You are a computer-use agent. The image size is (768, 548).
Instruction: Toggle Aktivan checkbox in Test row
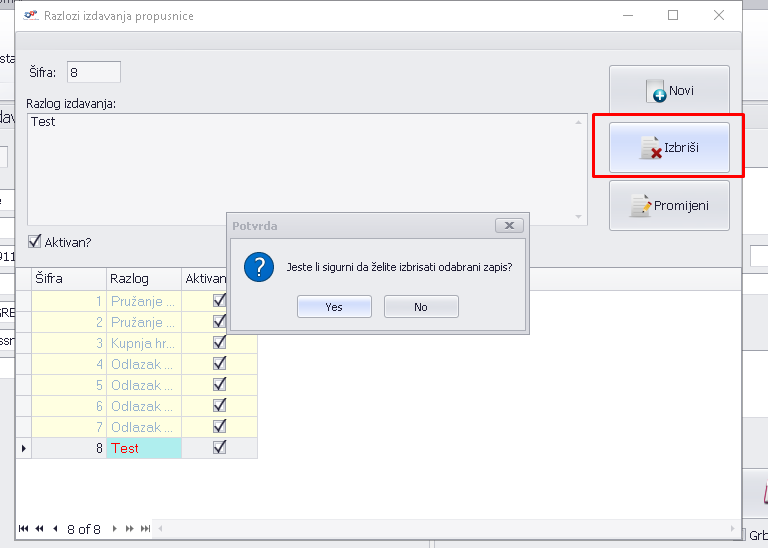[x=220, y=448]
